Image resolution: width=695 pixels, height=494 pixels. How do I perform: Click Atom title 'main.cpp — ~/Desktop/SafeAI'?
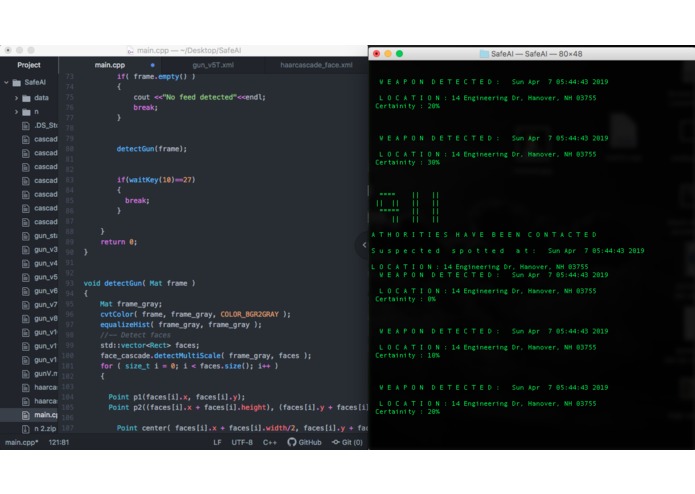[189, 51]
